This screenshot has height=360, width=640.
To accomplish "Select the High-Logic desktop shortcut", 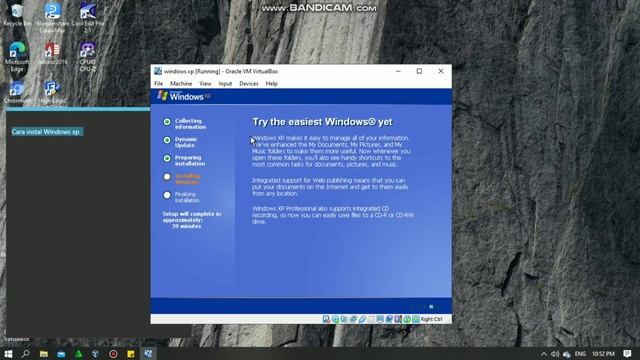I will pyautogui.click(x=52, y=92).
